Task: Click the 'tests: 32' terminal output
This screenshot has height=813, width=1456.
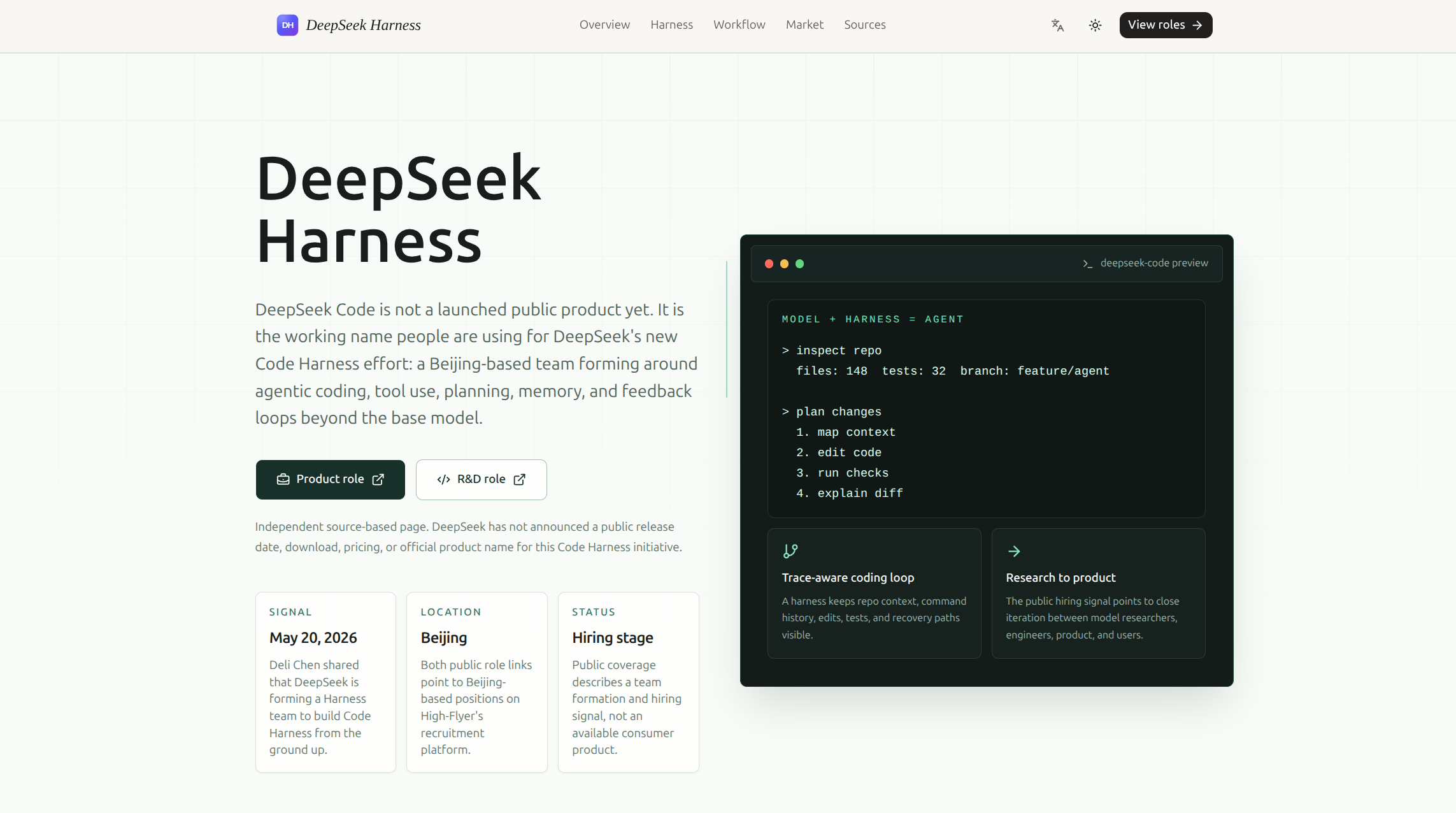Action: click(913, 371)
